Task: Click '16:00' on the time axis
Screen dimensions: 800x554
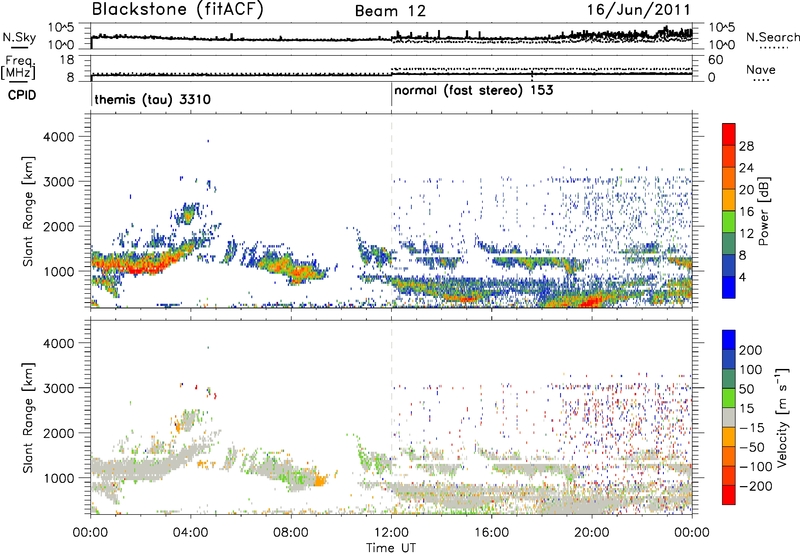Action: coord(492,533)
